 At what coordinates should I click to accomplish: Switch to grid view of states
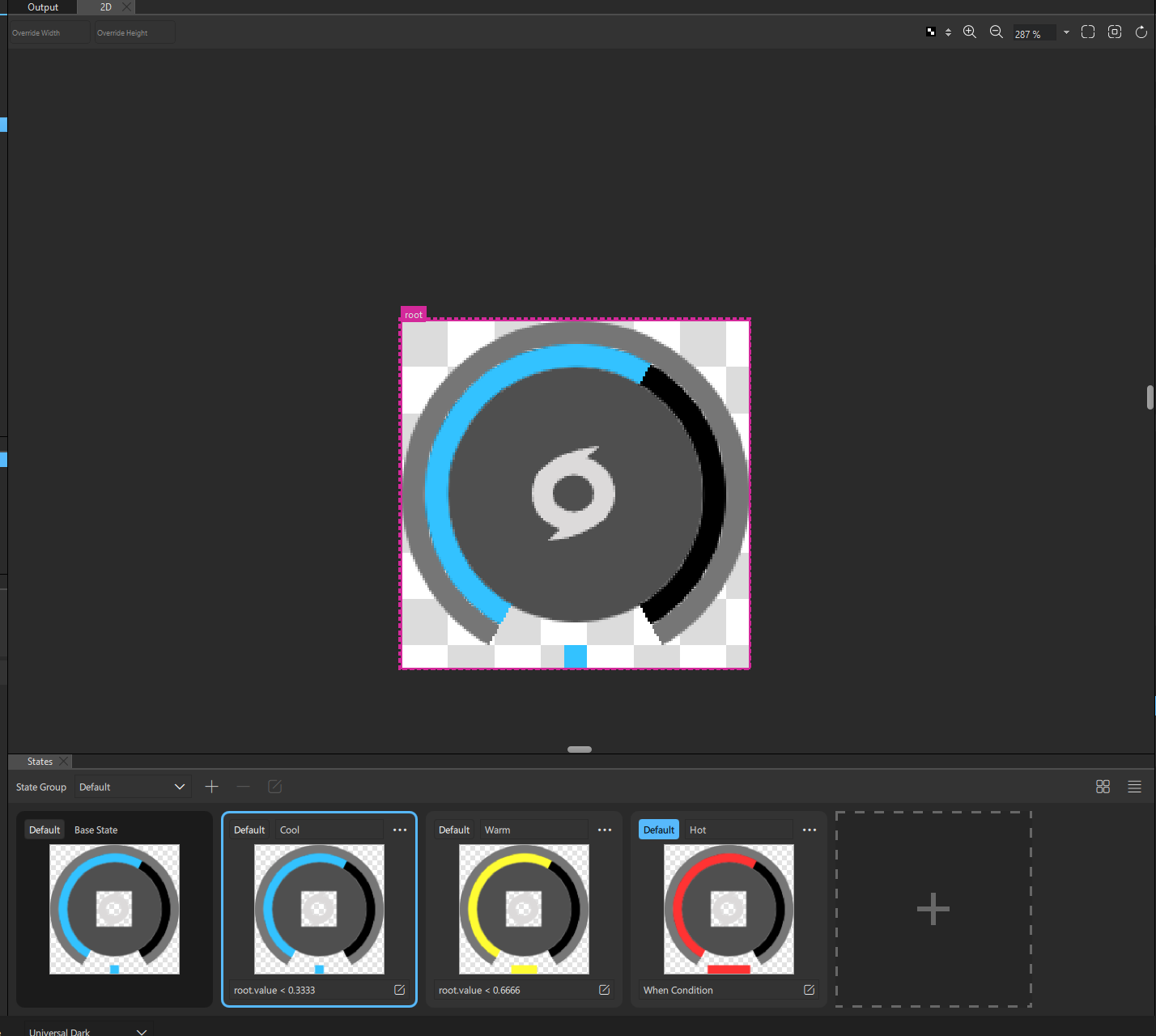point(1103,787)
